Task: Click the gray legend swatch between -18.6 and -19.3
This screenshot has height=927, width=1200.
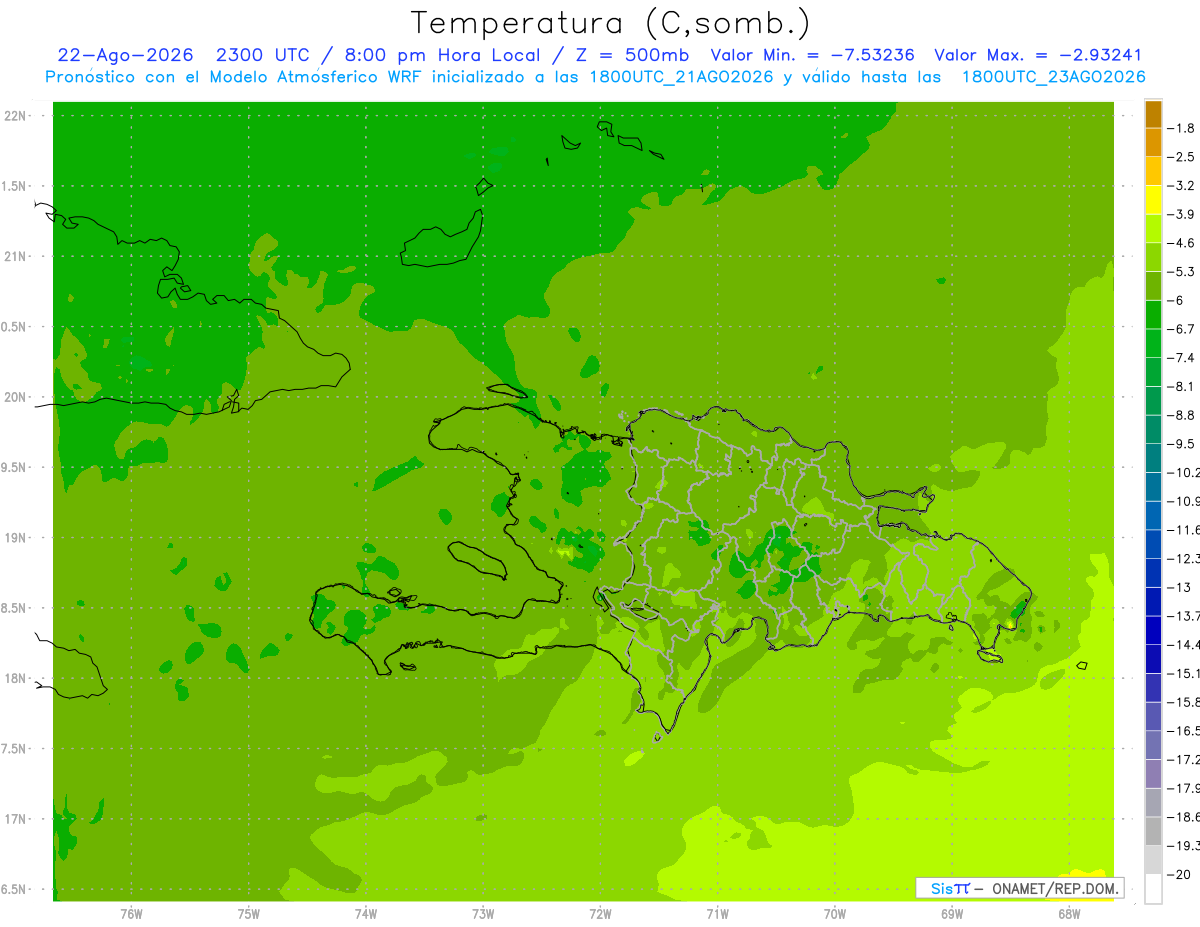Action: pos(1153,831)
